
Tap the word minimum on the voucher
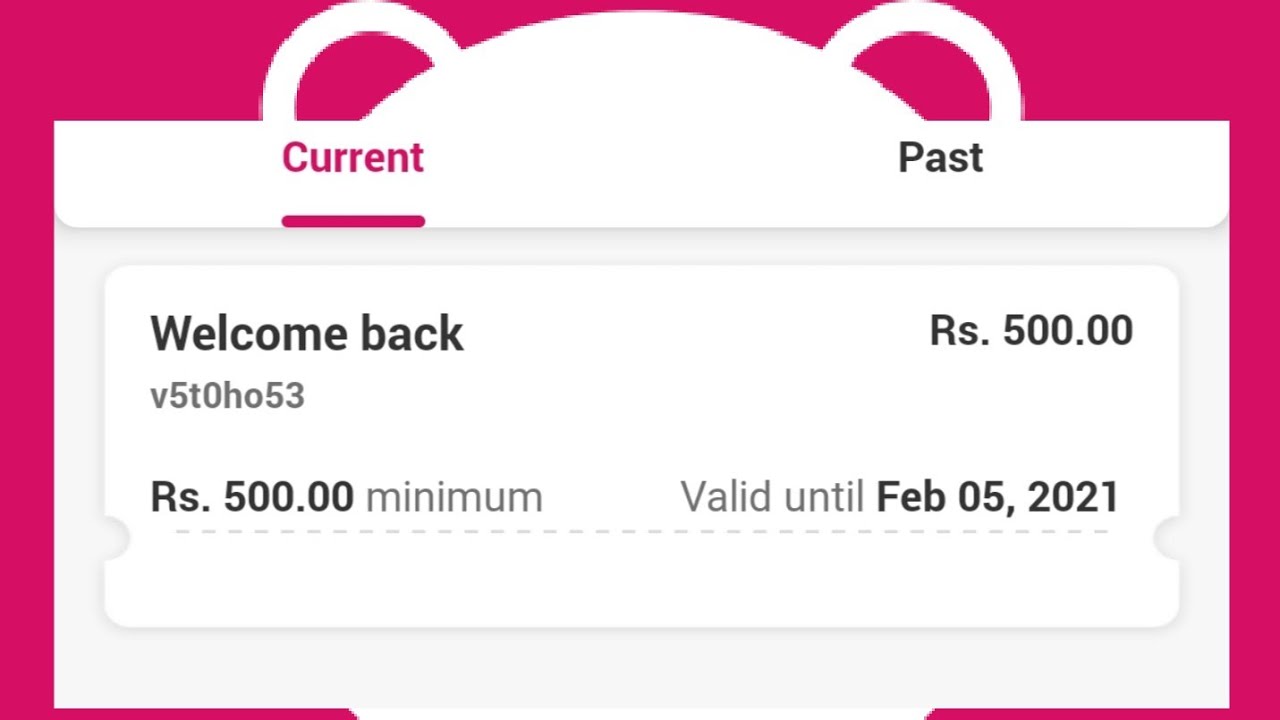pyautogui.click(x=454, y=497)
